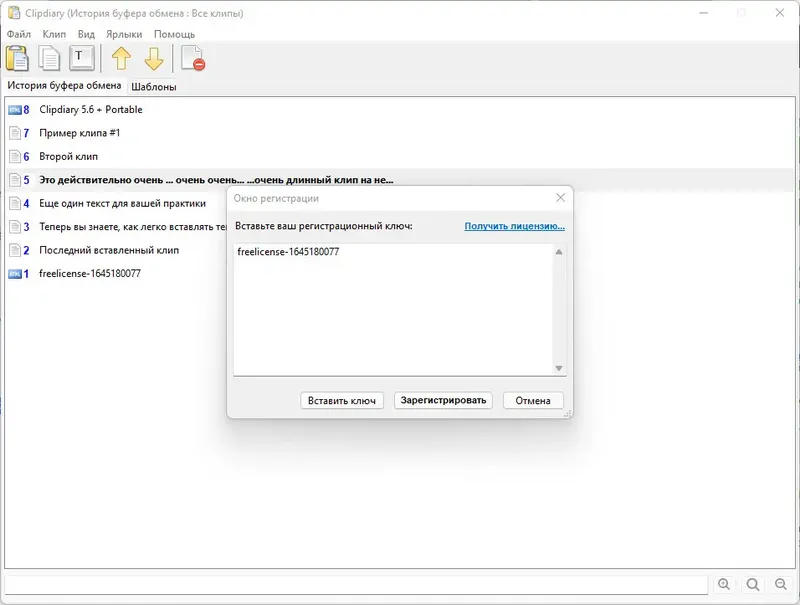This screenshot has width=800, height=605.
Task: Select clip "Еще один текст для вашей практики"
Action: 122,204
